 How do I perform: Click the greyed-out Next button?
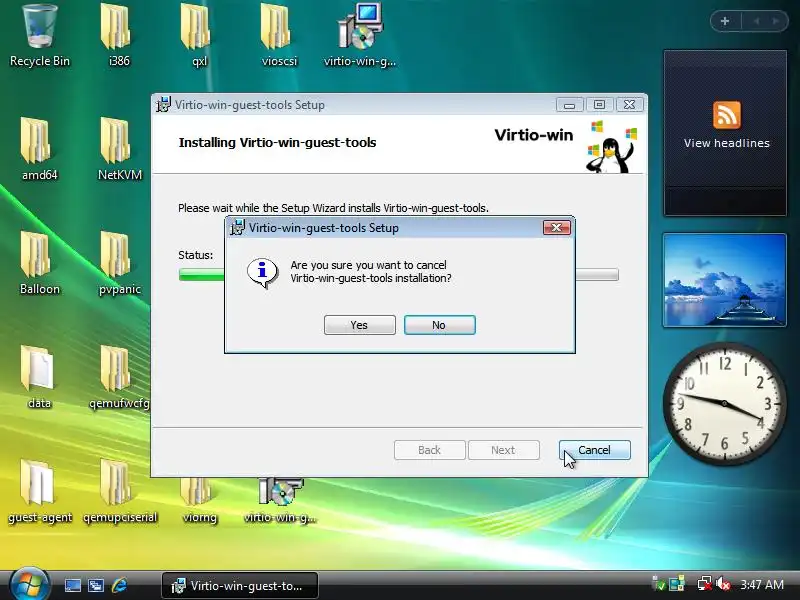504,450
